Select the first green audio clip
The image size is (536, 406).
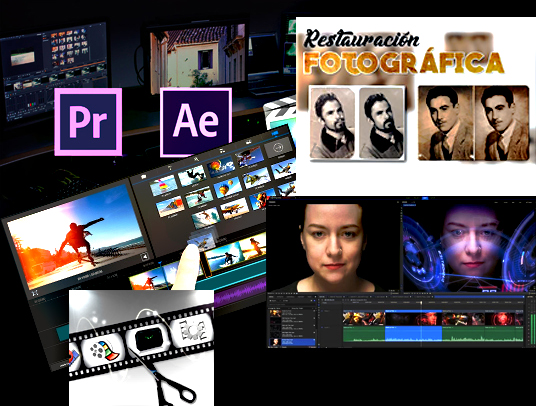click(364, 334)
